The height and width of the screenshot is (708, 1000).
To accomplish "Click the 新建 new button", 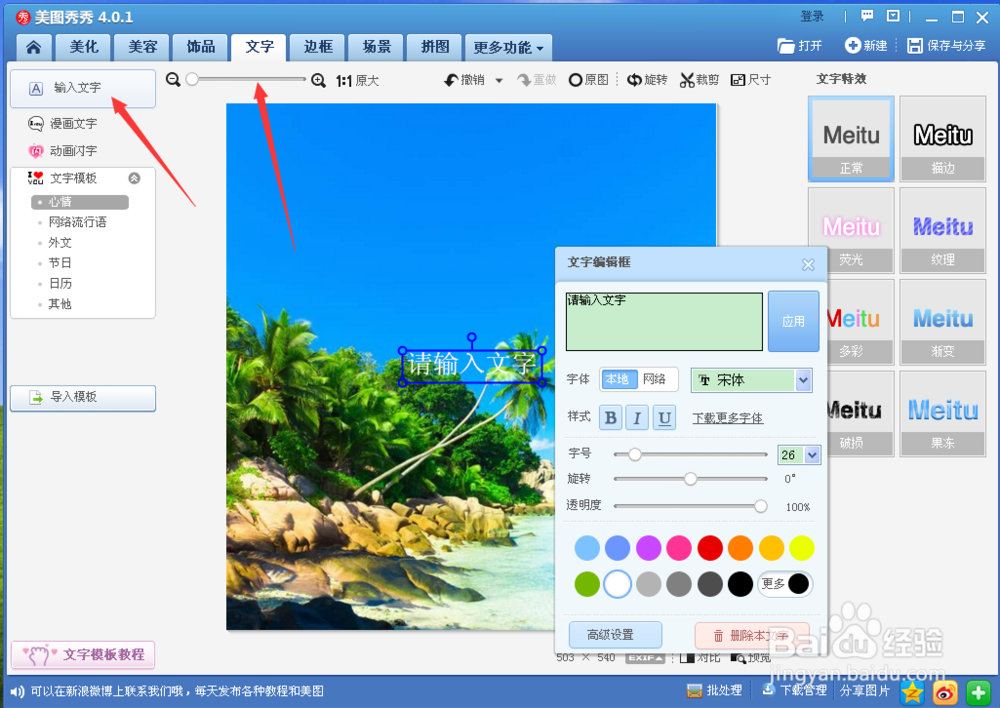I will tap(866, 45).
